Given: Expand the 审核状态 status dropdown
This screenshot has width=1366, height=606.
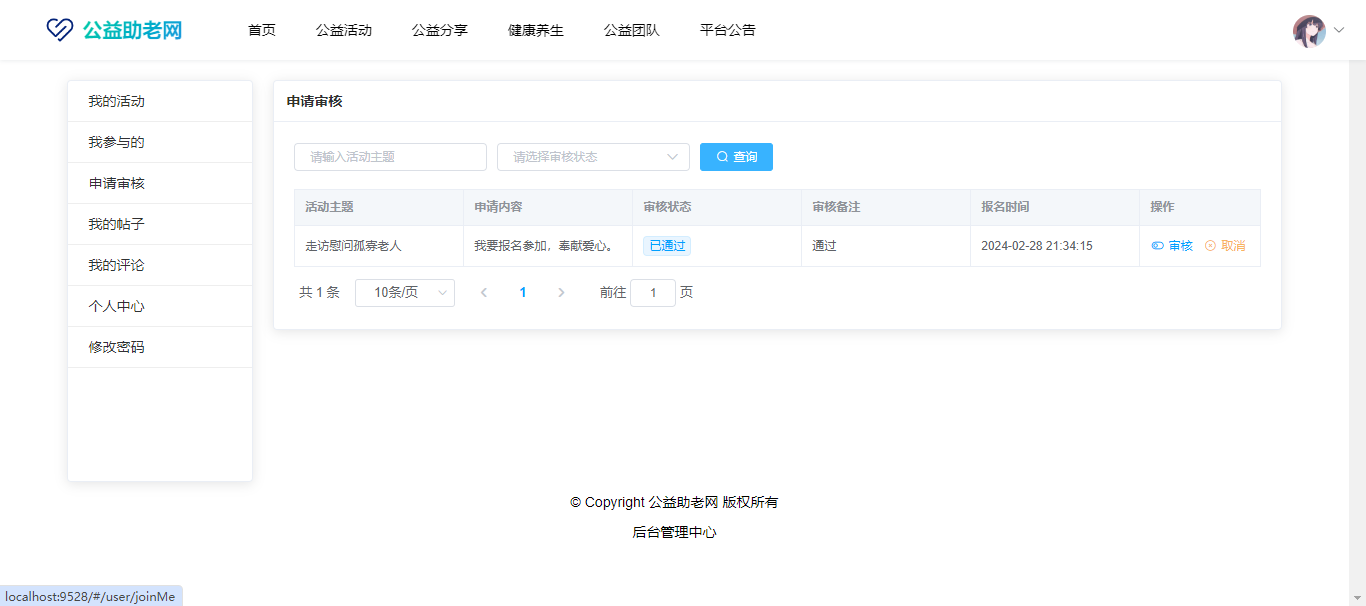Looking at the screenshot, I should coord(593,157).
